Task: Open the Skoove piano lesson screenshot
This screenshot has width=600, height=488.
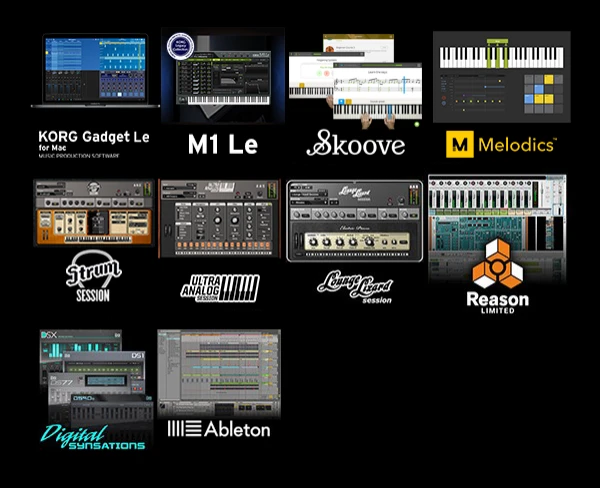Action: [355, 81]
